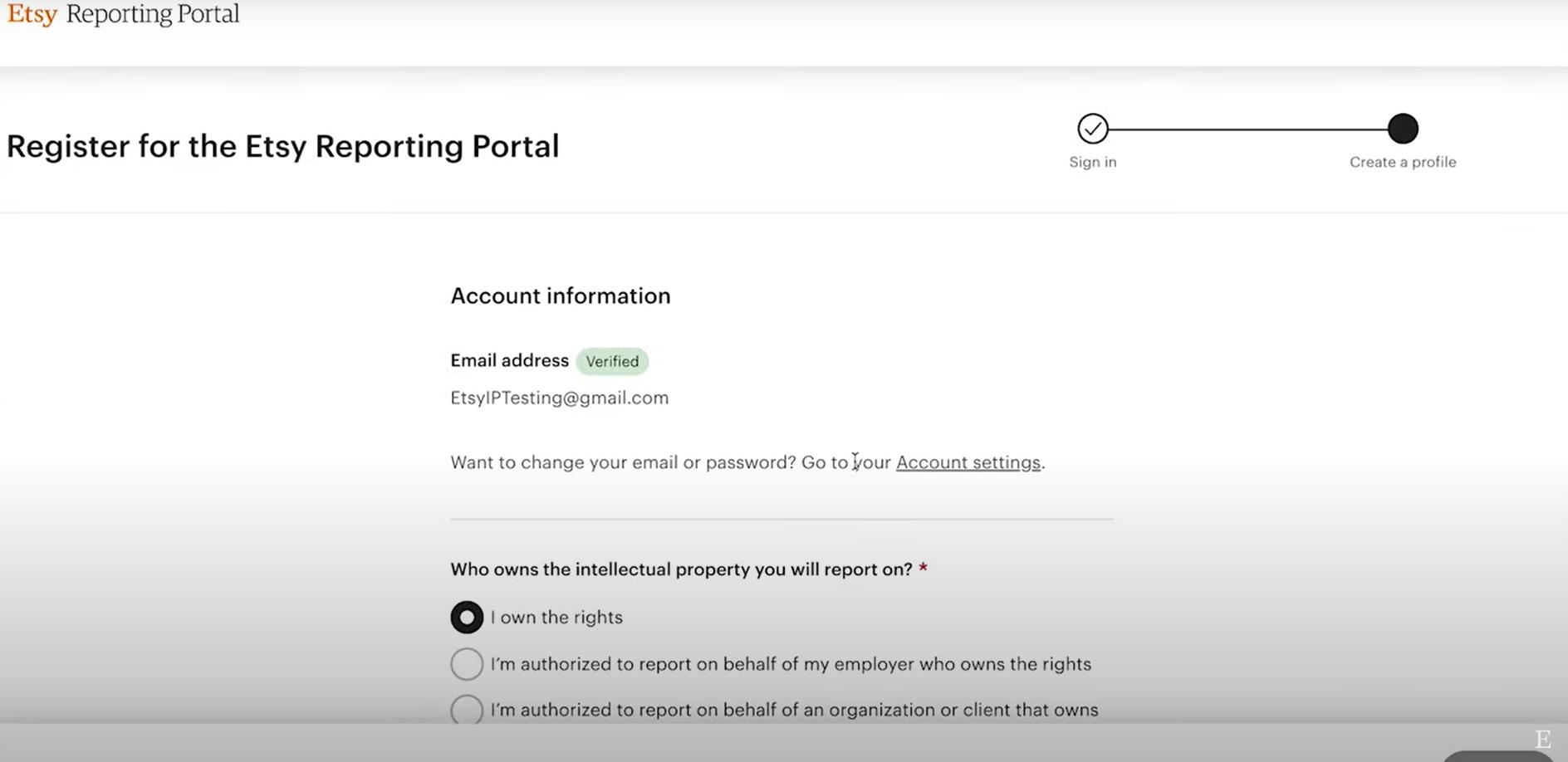Click the orange Etsy logo
This screenshot has width=1568, height=762.
click(x=32, y=14)
